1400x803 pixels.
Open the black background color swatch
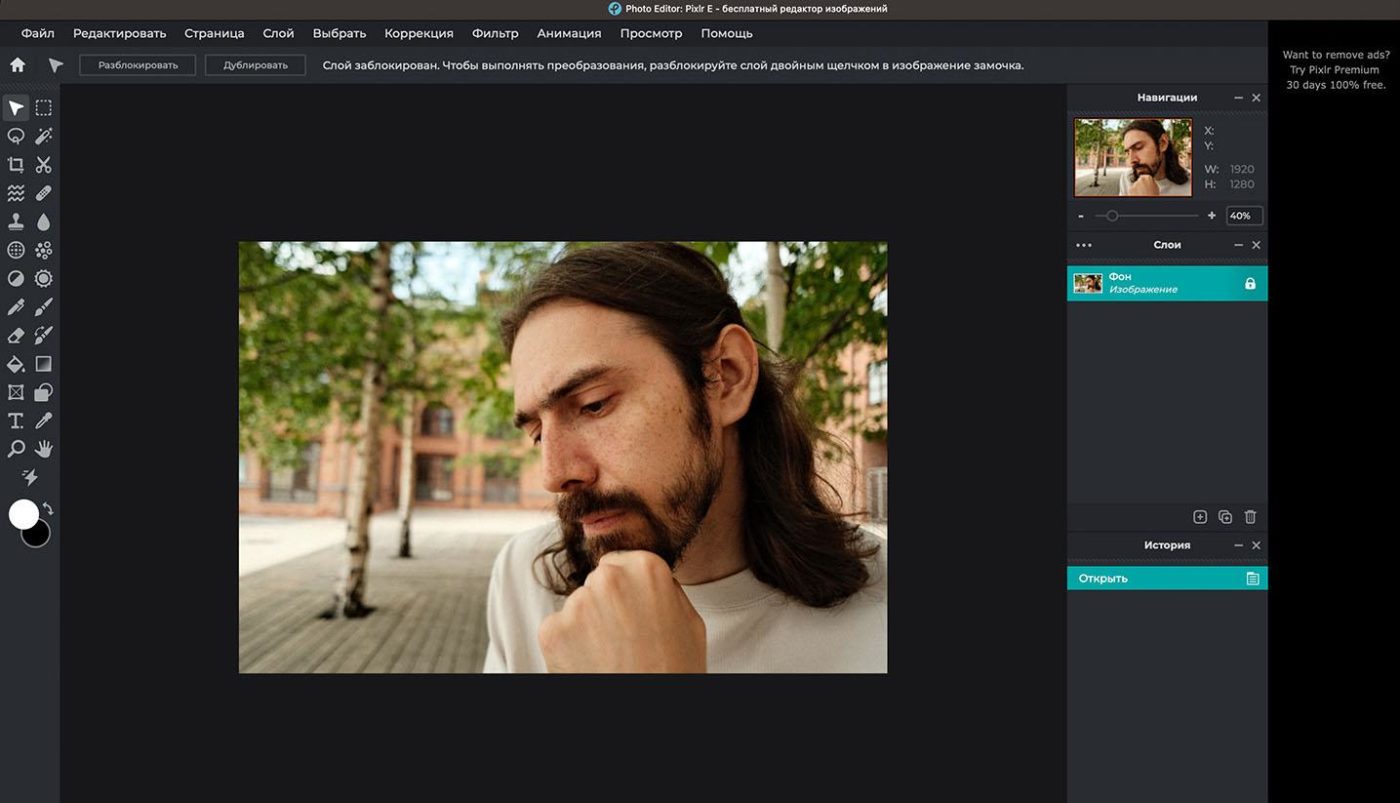pyautogui.click(x=38, y=535)
